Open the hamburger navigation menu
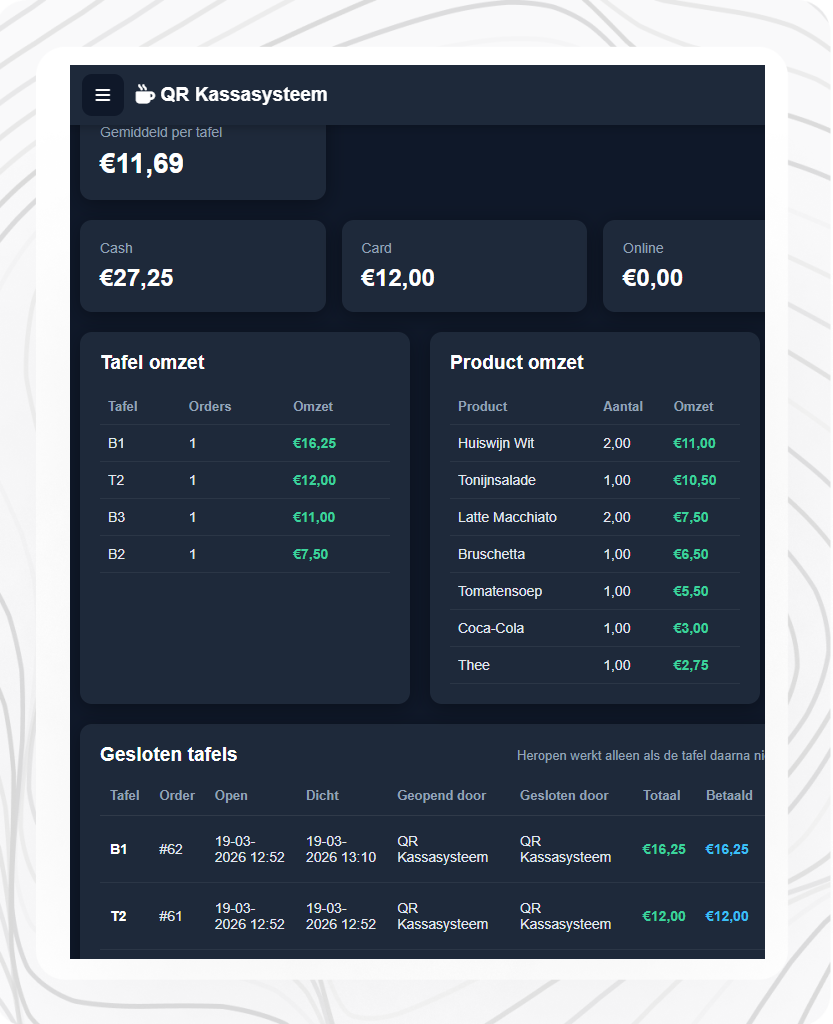The width and height of the screenshot is (833, 1024). [103, 95]
